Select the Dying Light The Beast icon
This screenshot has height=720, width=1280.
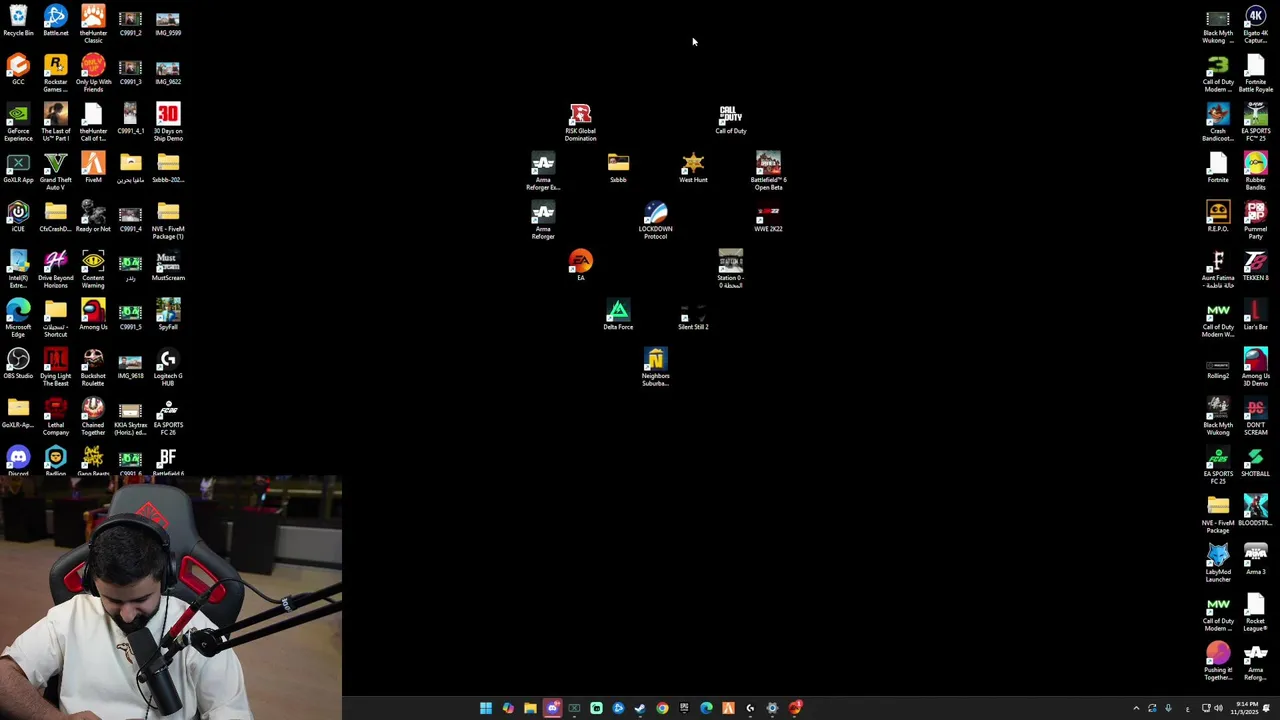pyautogui.click(x=56, y=368)
